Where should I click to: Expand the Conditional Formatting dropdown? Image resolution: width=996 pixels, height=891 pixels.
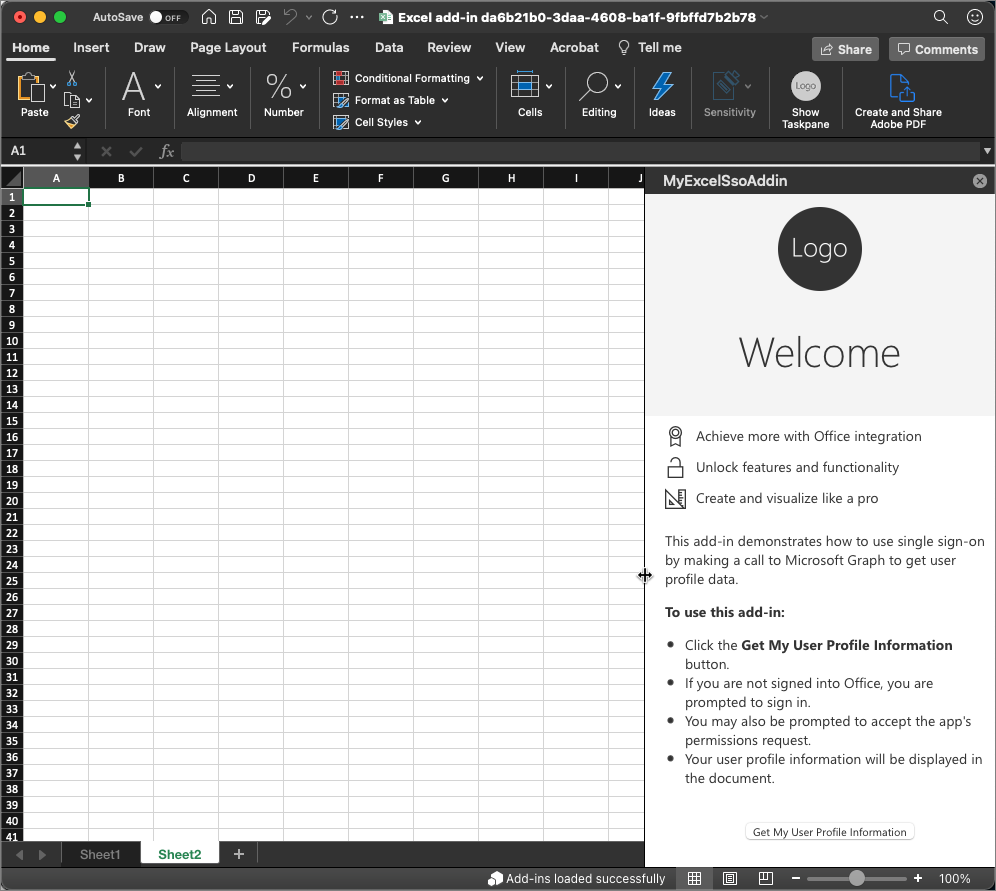click(480, 78)
